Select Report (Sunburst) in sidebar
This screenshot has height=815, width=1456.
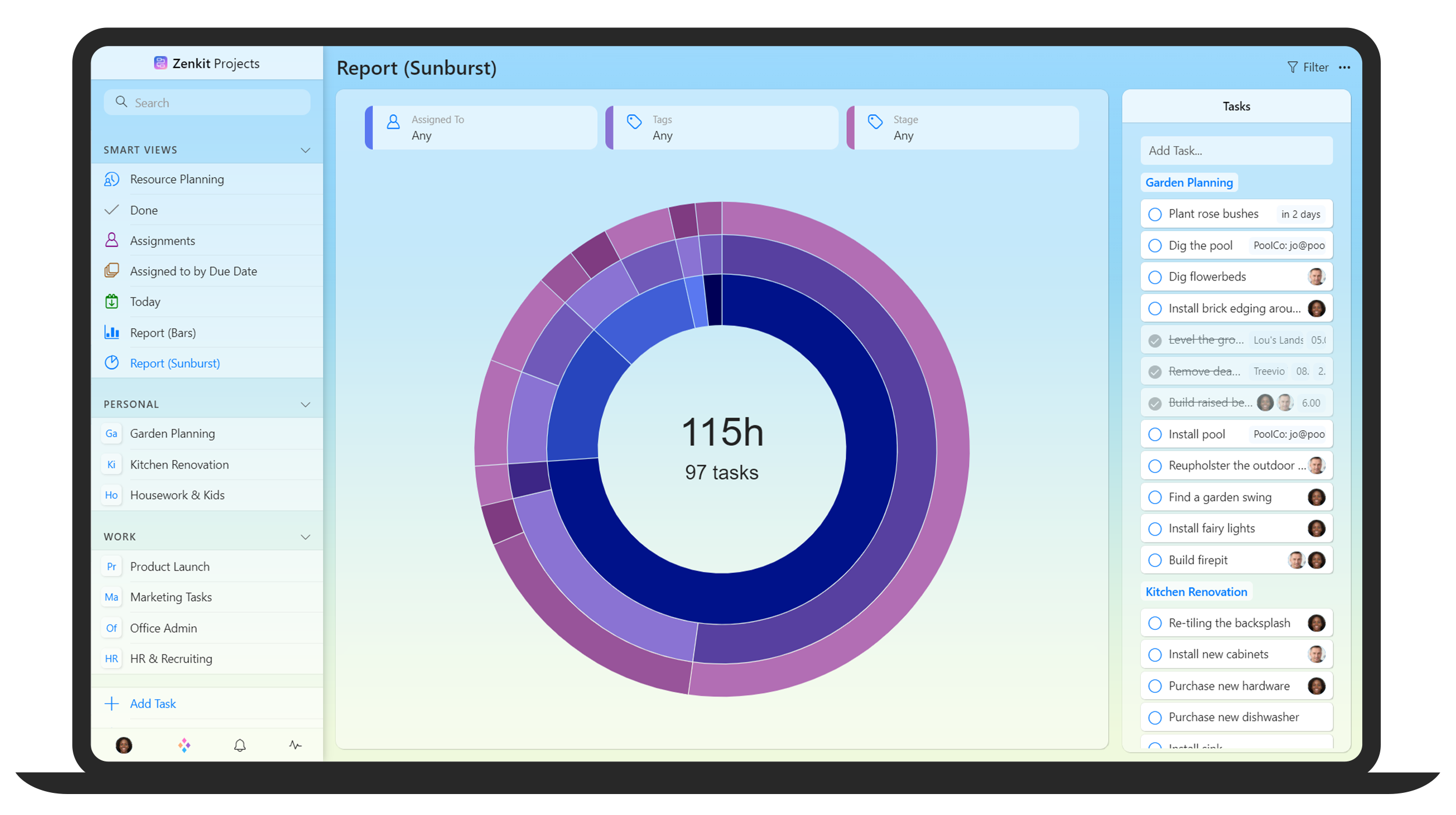pos(175,363)
